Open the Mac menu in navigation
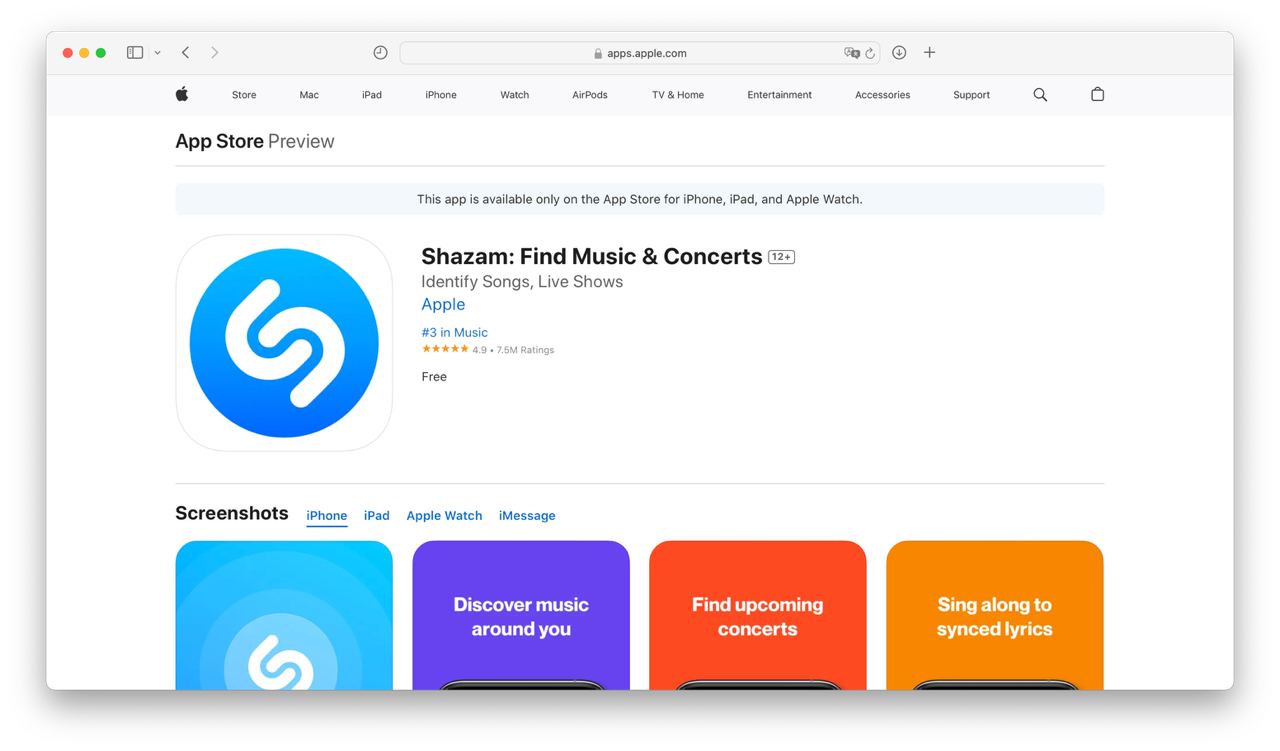Viewport: 1280px width, 751px height. [x=309, y=95]
